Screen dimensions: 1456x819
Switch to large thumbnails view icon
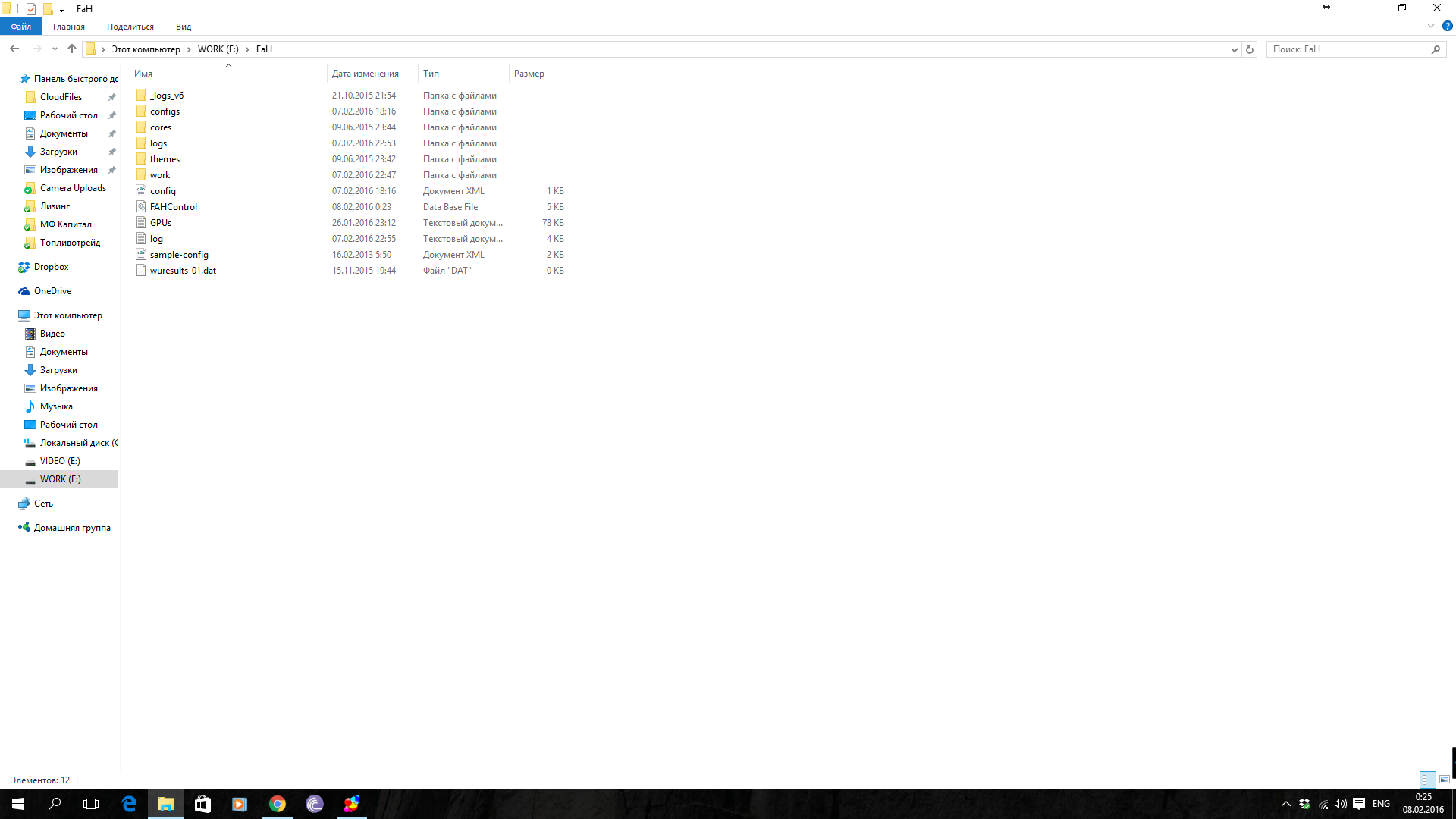(x=1445, y=780)
